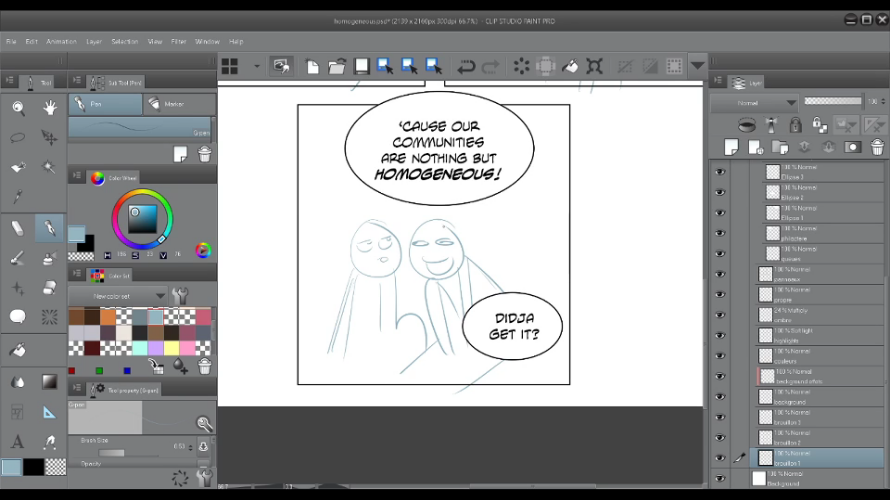Choose the Marker sub tool group
The image size is (890, 500).
coord(179,104)
